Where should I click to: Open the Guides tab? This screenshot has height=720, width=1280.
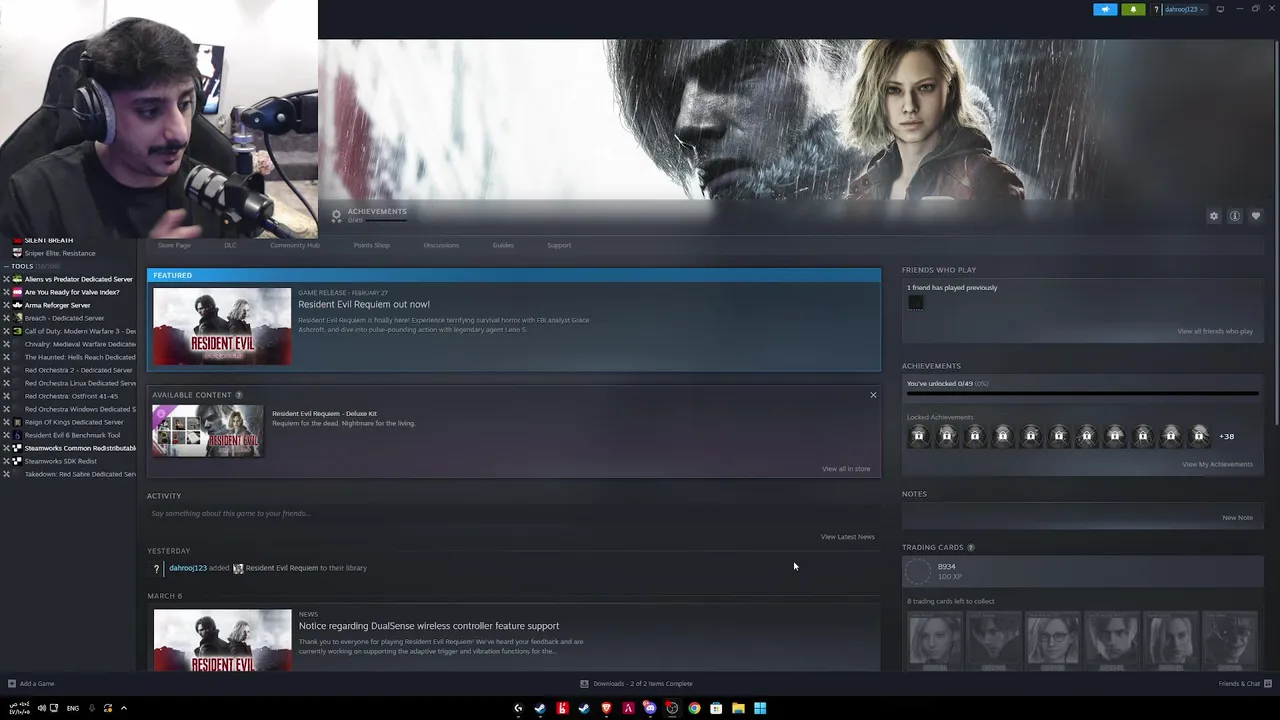(x=503, y=245)
